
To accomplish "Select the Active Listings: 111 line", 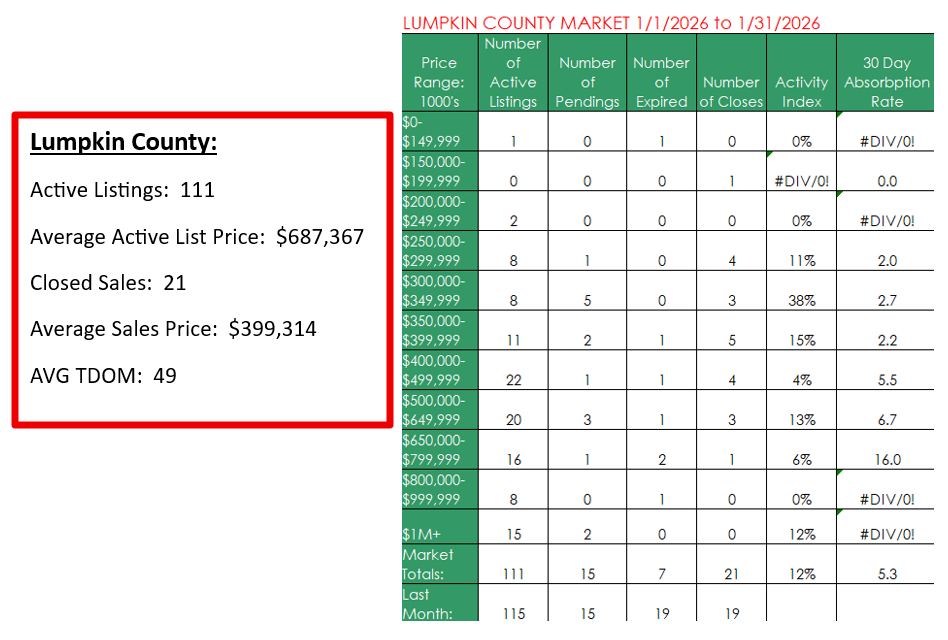I will [x=122, y=190].
